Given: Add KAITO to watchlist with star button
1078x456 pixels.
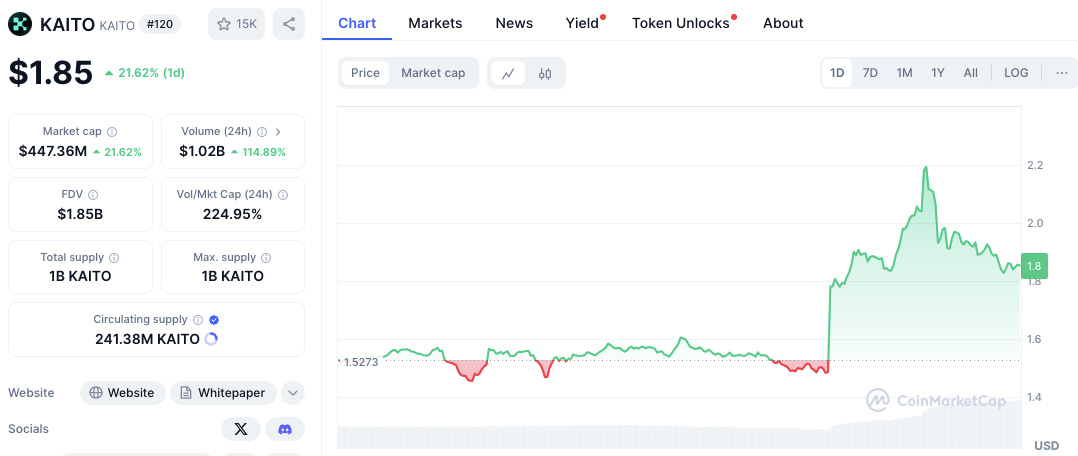Looking at the screenshot, I should pos(236,24).
